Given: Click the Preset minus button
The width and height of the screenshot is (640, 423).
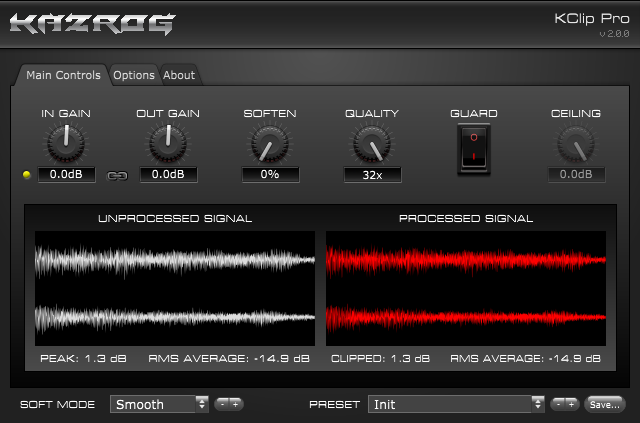Looking at the screenshot, I should 558,404.
